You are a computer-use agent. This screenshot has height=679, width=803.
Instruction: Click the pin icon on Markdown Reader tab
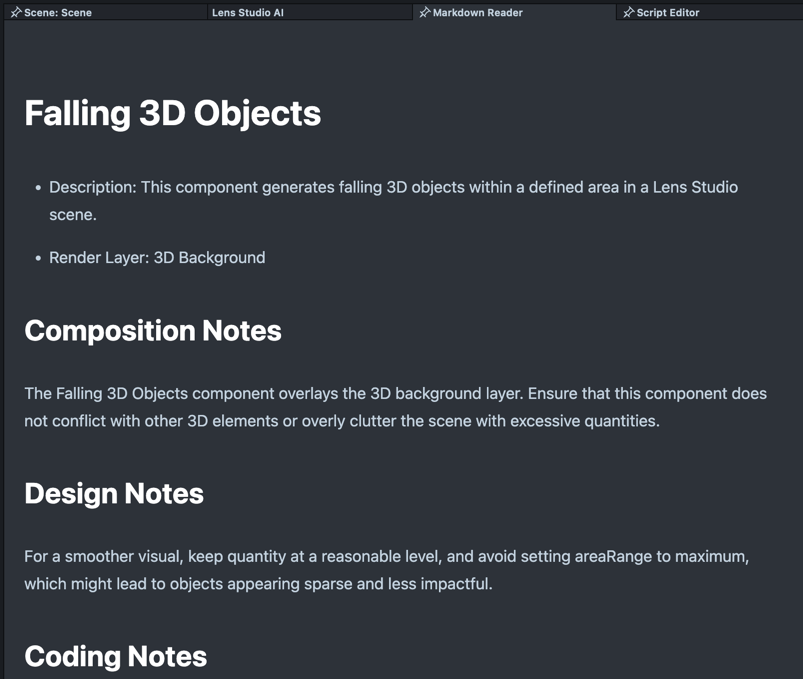coord(425,13)
